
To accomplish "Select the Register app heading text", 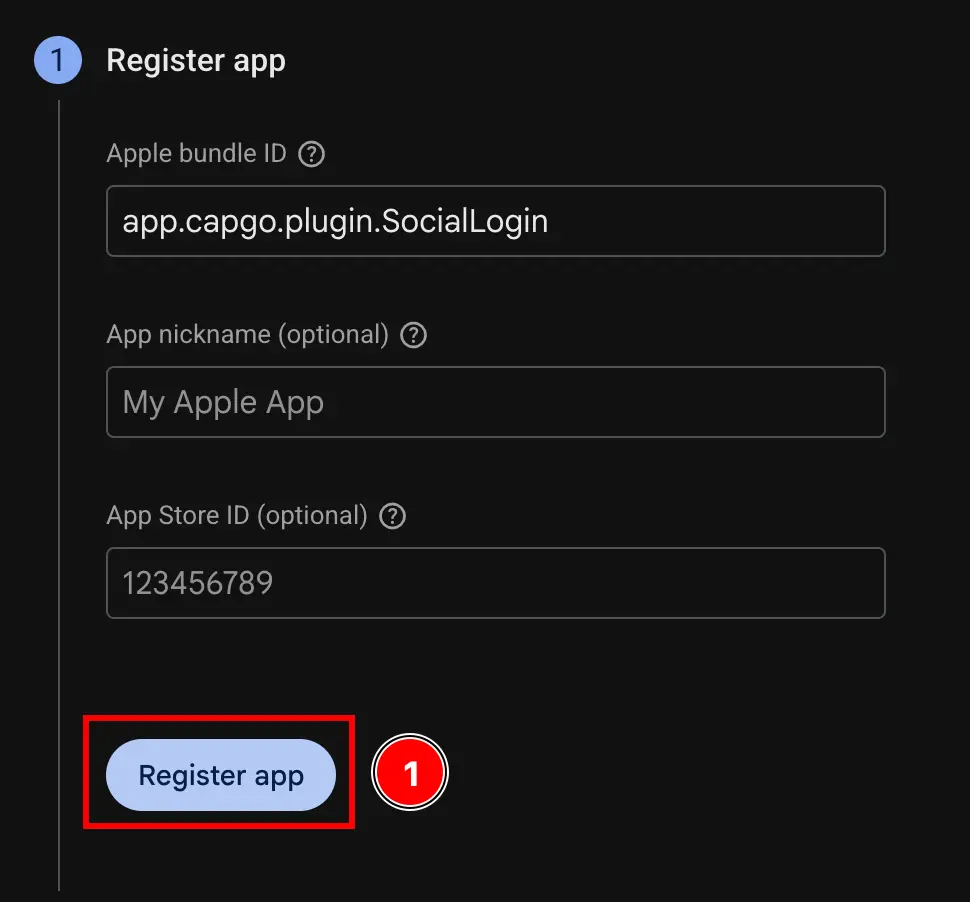I will (196, 60).
